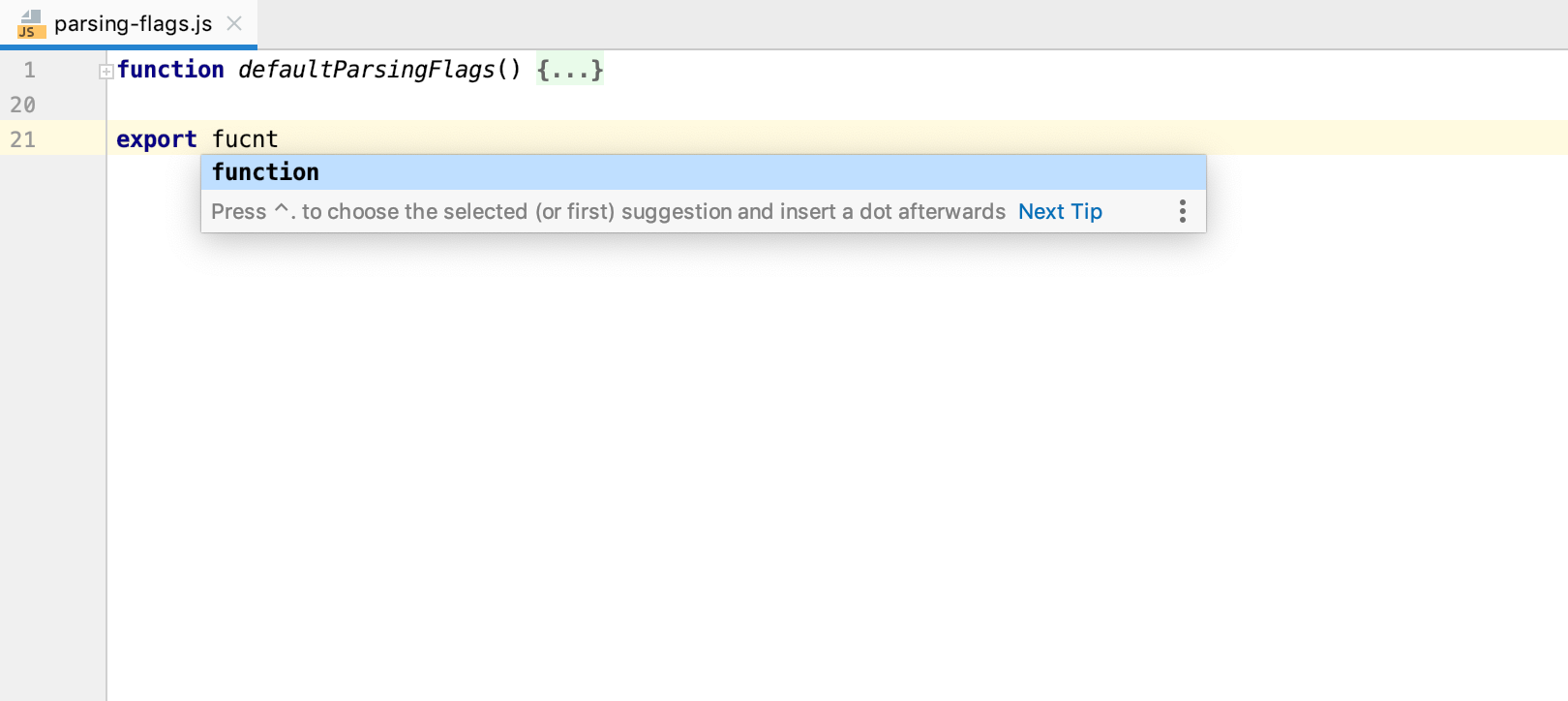The height and width of the screenshot is (701, 1568).
Task: Click the function keyword on line 1
Action: coord(171,70)
